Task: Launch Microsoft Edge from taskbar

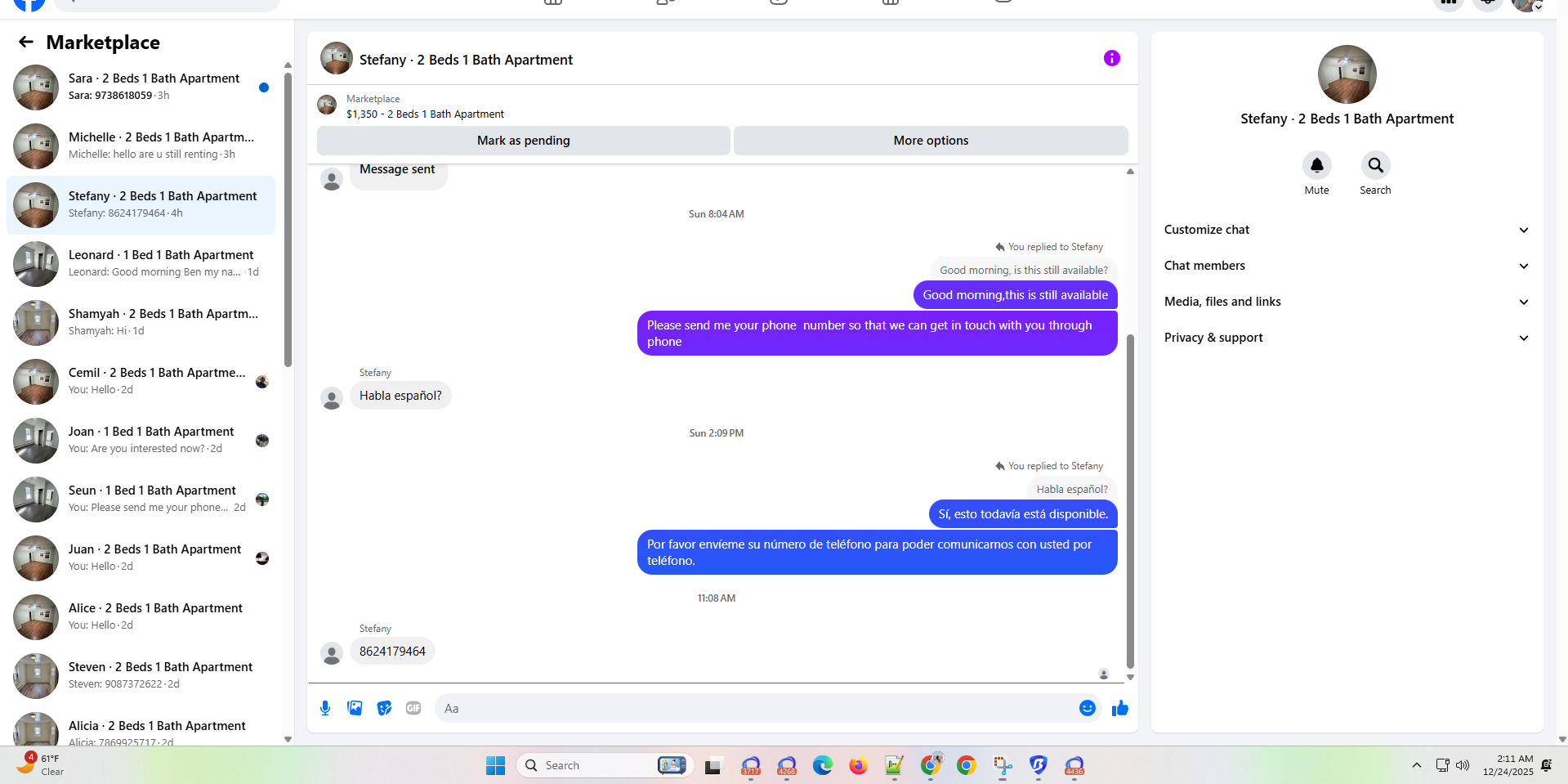Action: click(822, 765)
